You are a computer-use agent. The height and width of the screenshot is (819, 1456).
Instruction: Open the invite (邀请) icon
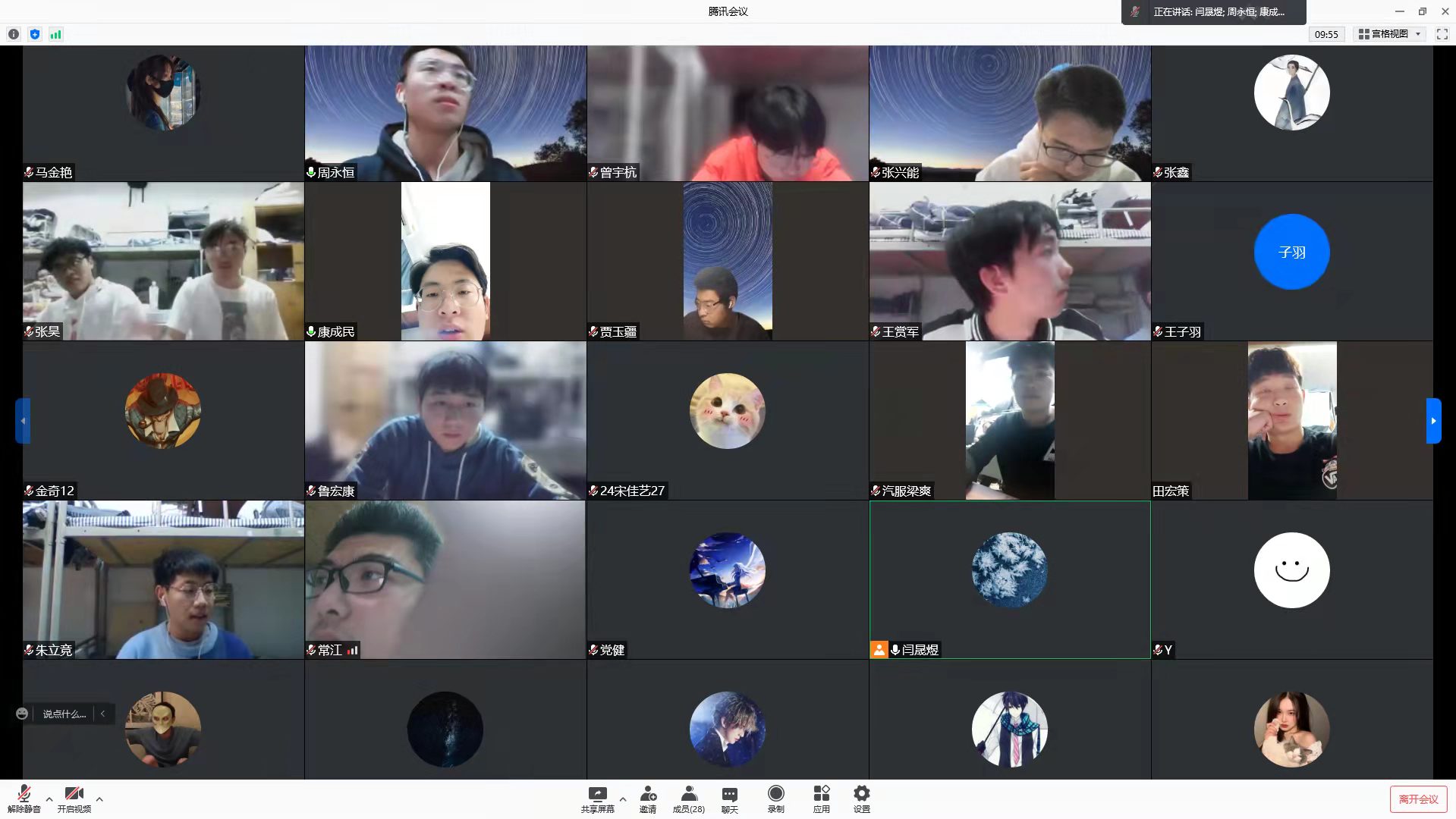(647, 799)
